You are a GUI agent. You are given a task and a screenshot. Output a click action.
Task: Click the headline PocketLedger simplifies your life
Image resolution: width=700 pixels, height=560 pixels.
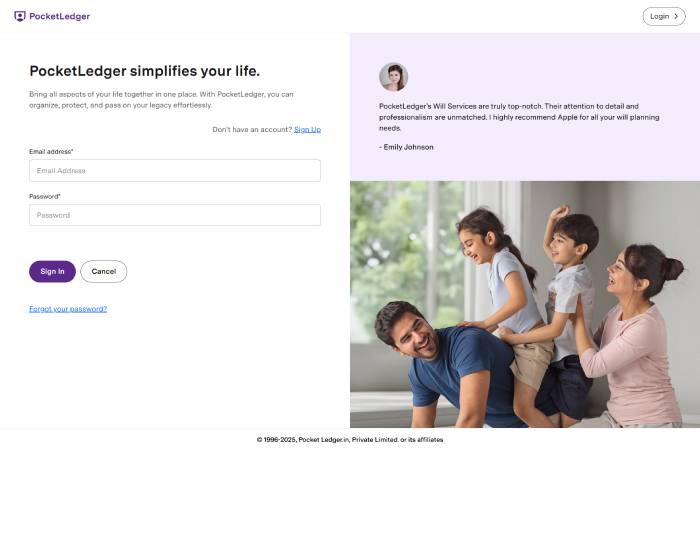pyautogui.click(x=145, y=71)
